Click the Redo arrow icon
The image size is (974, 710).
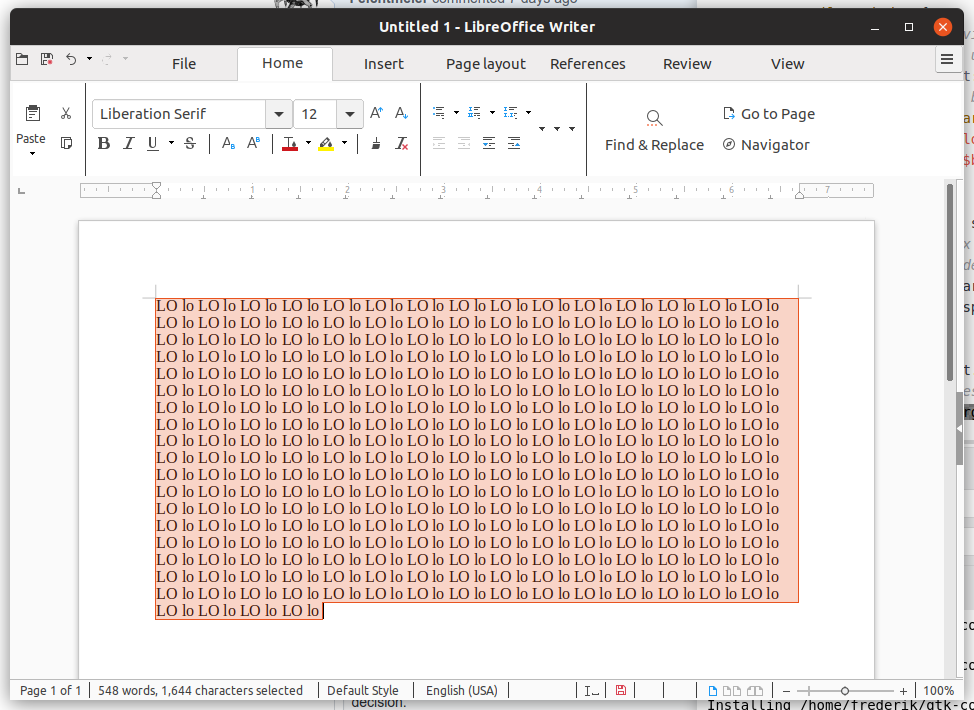pyautogui.click(x=107, y=60)
